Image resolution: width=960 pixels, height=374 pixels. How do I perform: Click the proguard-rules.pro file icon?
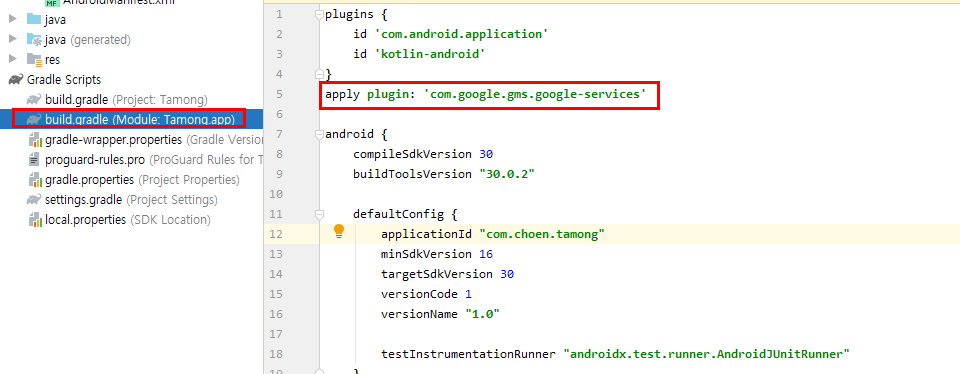(34, 160)
